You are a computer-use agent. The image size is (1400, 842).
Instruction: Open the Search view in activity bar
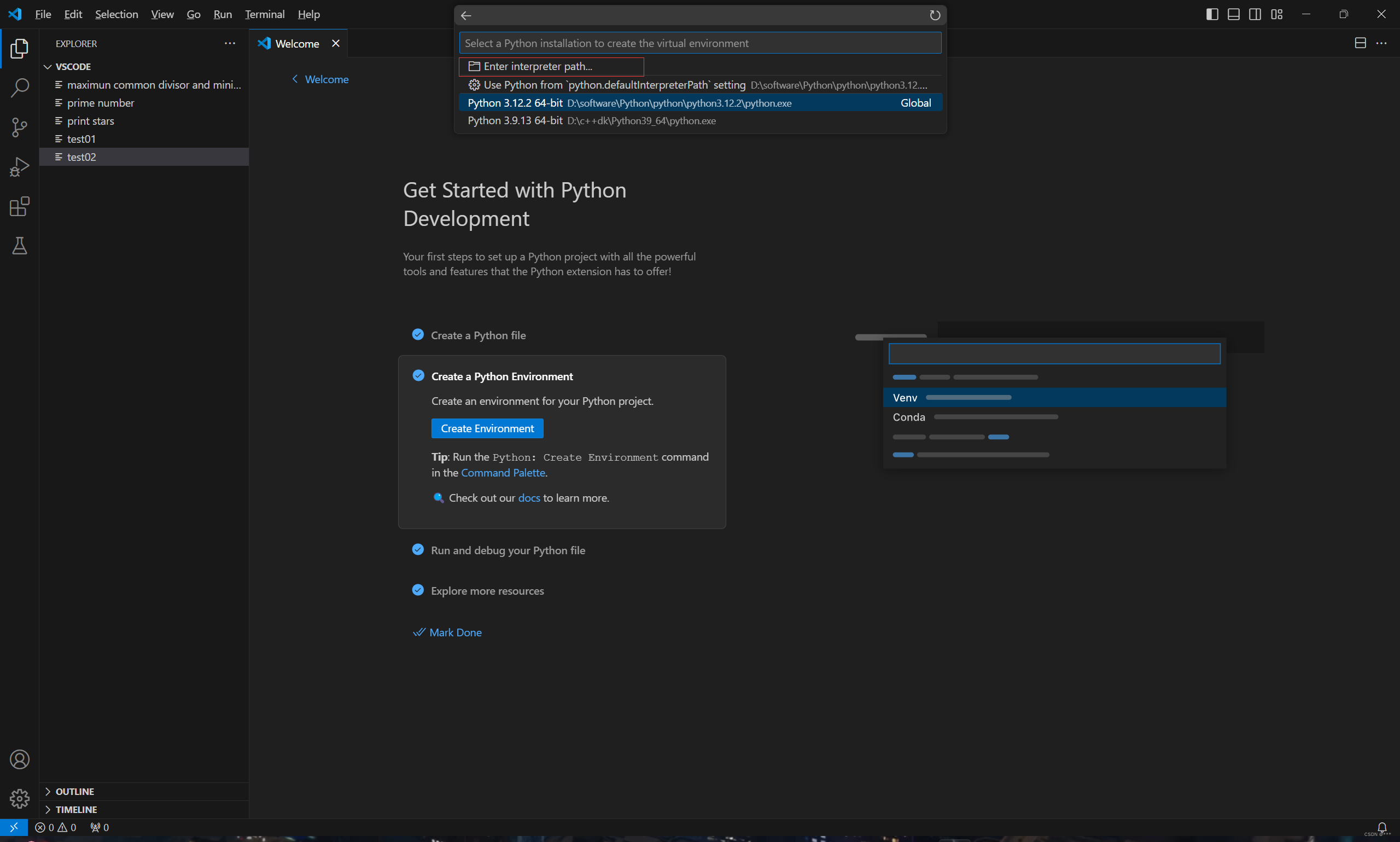pos(19,88)
